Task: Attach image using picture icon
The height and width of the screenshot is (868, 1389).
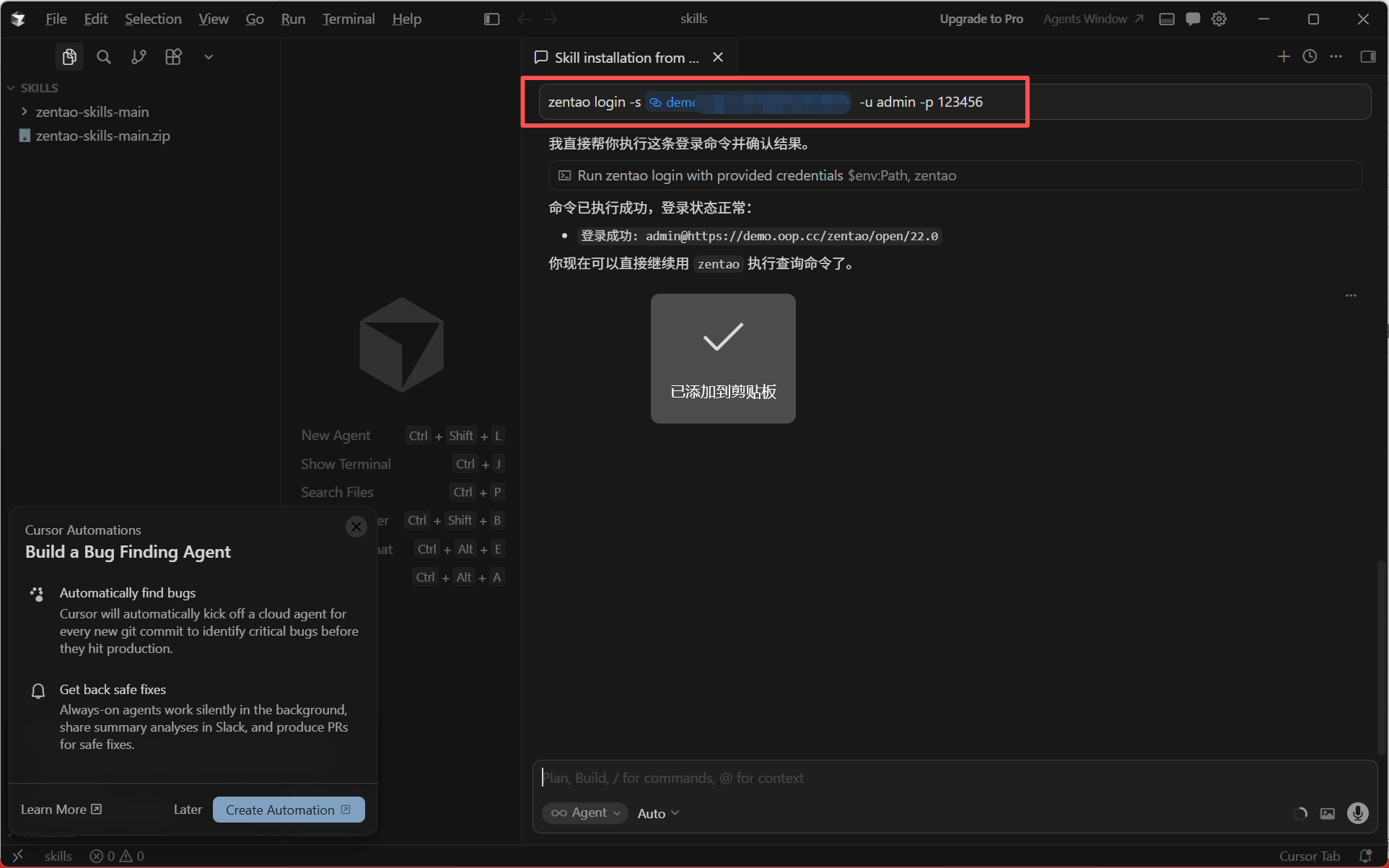Action: 1328,813
